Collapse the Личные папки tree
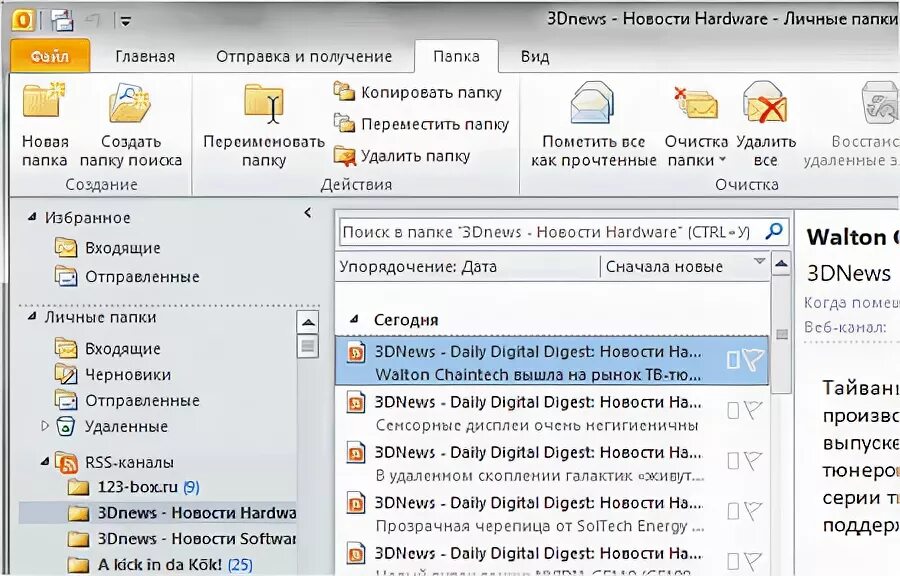This screenshot has height=576, width=900. 32,317
